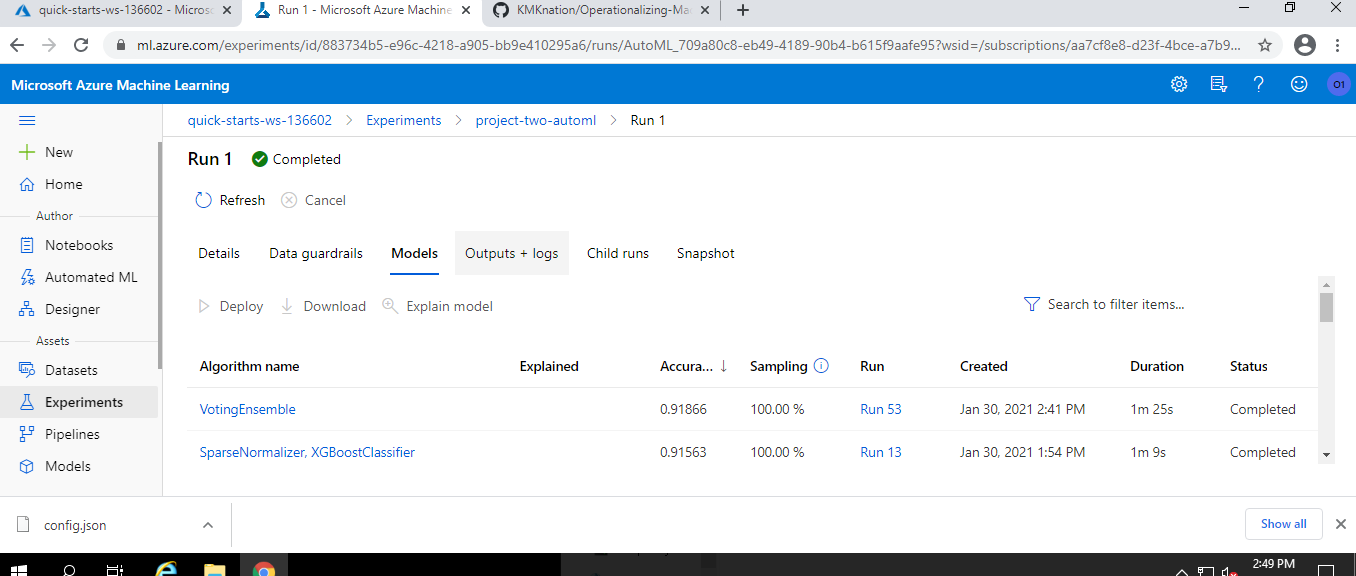This screenshot has height=576, width=1356.
Task: Open the Run 13 link
Action: (x=881, y=452)
